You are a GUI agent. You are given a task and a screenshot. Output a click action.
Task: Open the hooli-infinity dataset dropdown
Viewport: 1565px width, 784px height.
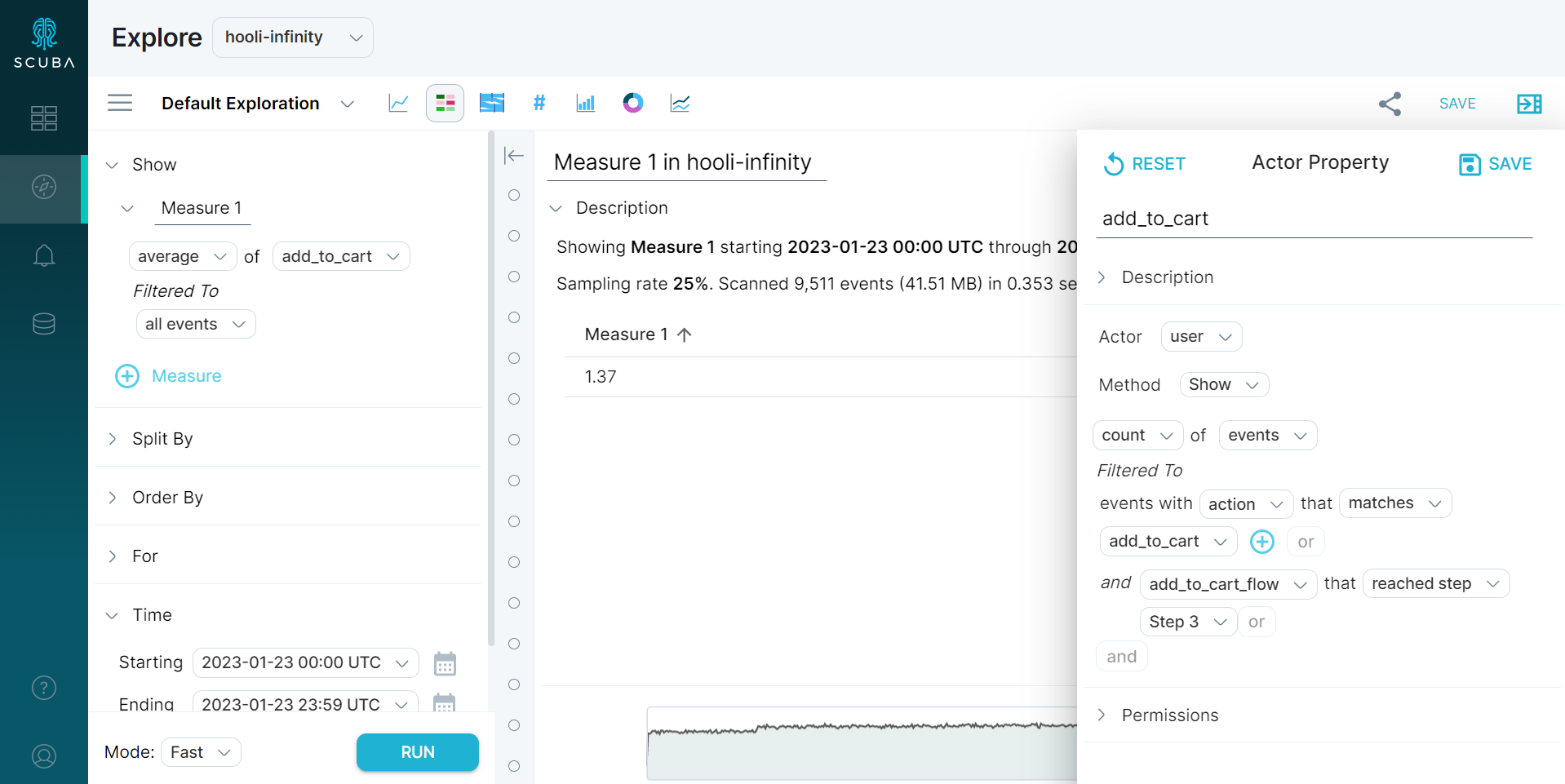coord(293,38)
